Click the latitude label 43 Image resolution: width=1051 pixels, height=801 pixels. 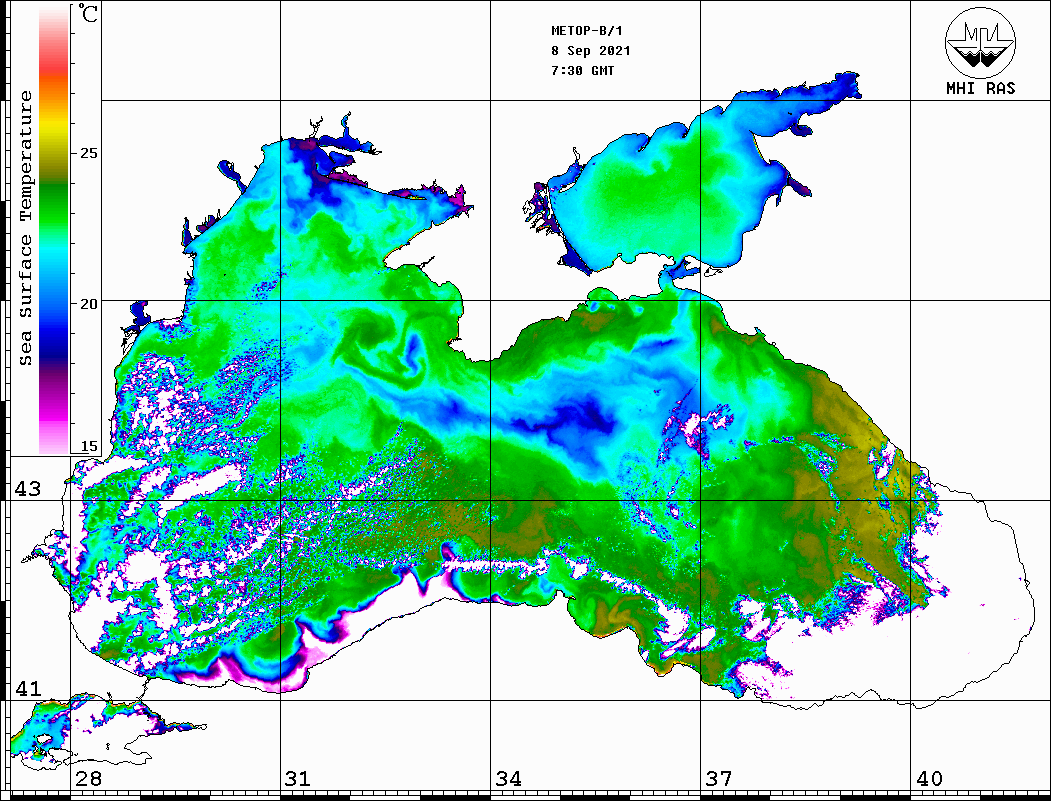click(27, 489)
